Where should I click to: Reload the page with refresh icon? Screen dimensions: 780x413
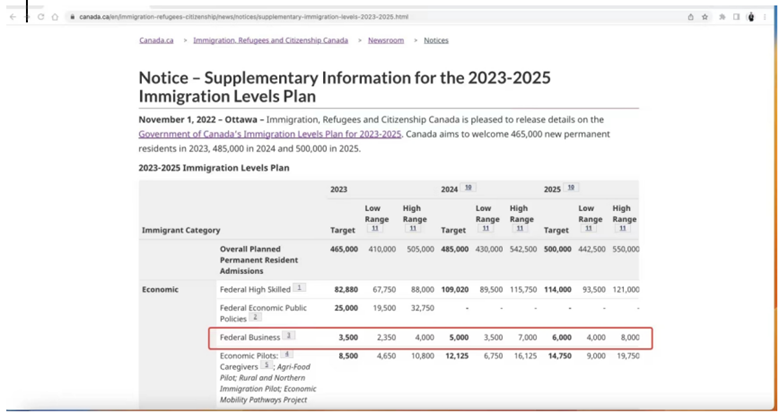41,17
